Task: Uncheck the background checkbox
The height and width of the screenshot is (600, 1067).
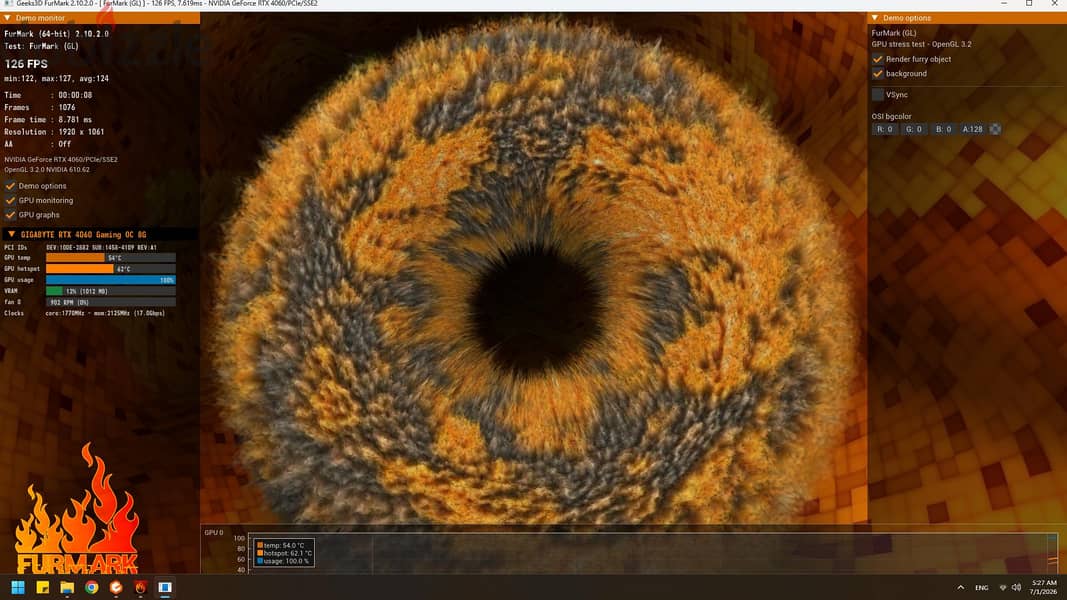Action: click(x=878, y=73)
